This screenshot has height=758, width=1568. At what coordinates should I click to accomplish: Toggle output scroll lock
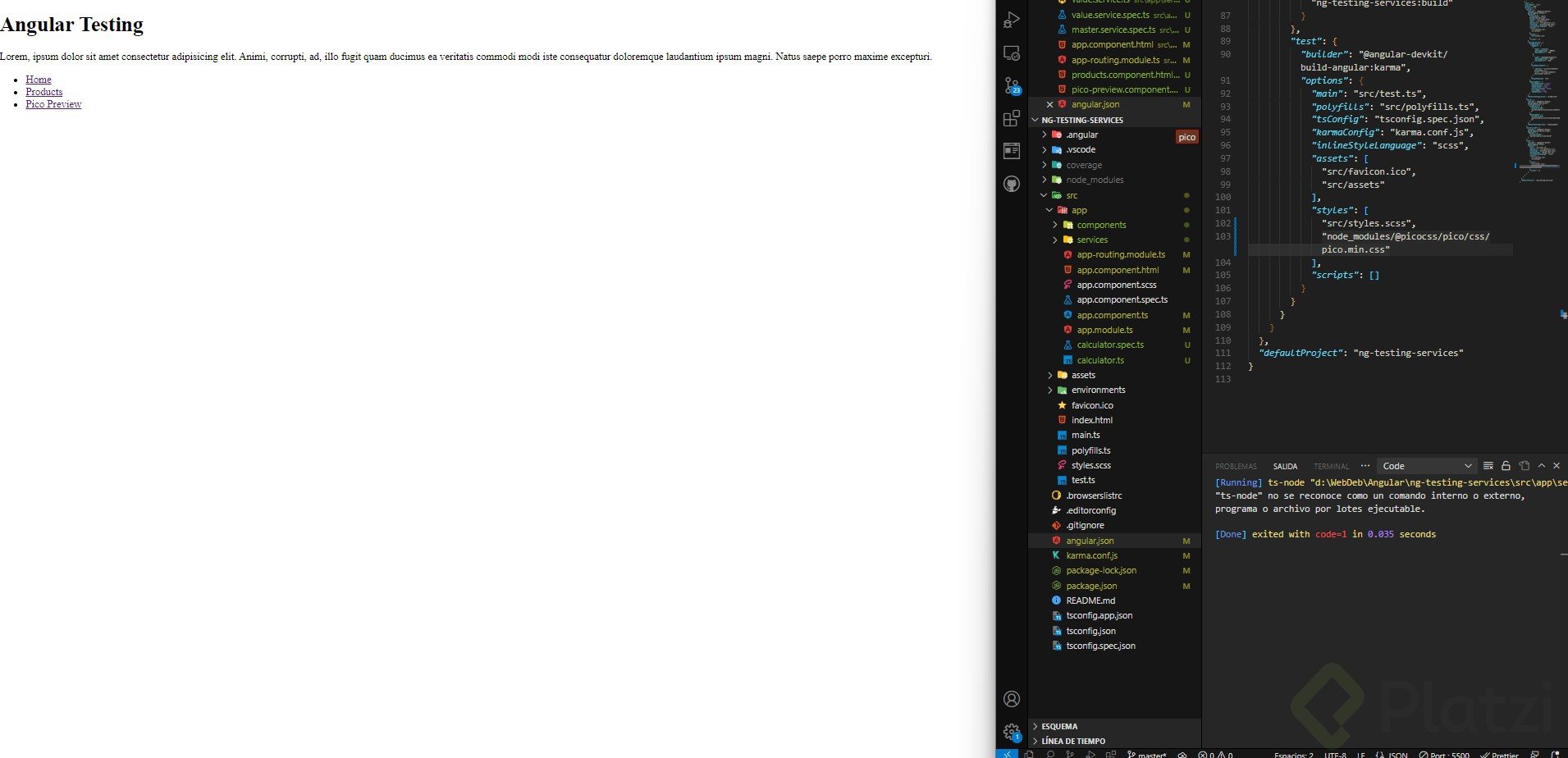coord(1506,466)
